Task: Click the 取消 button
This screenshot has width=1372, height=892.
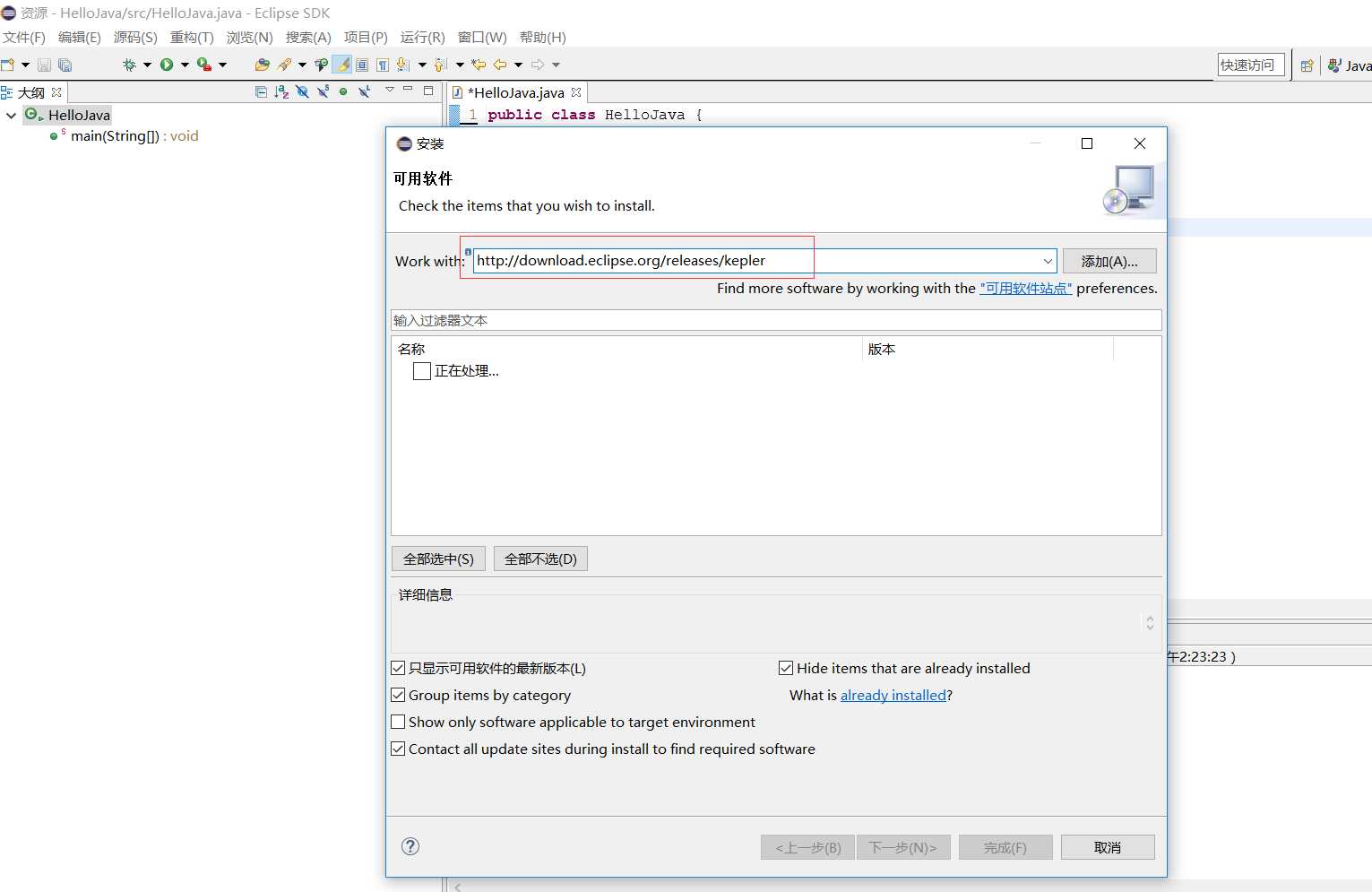Action: point(1108,847)
